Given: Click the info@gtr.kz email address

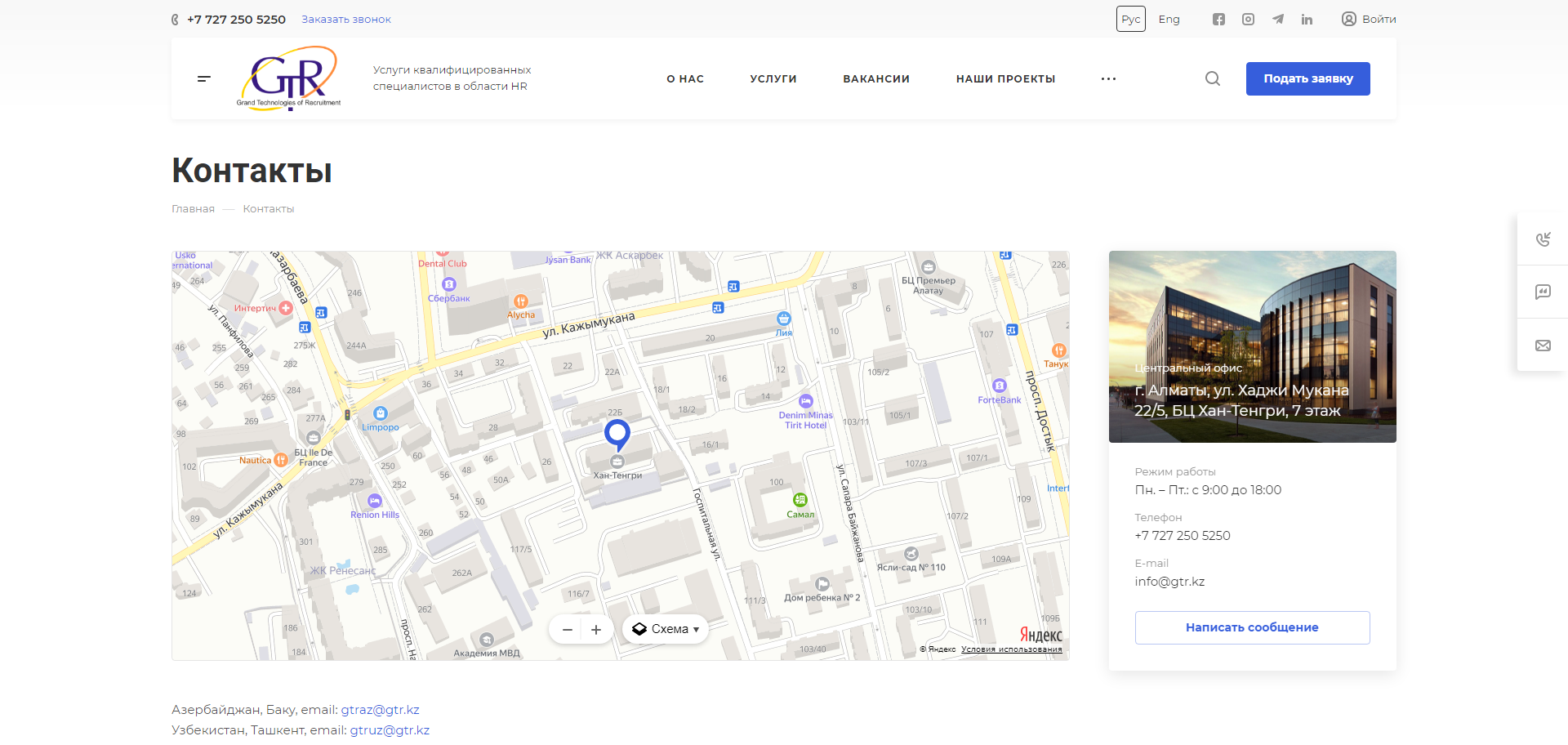Looking at the screenshot, I should coord(1169,582).
